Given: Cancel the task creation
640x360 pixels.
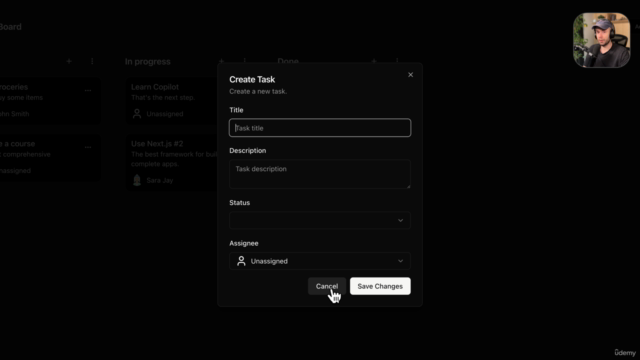Looking at the screenshot, I should pyautogui.click(x=327, y=286).
